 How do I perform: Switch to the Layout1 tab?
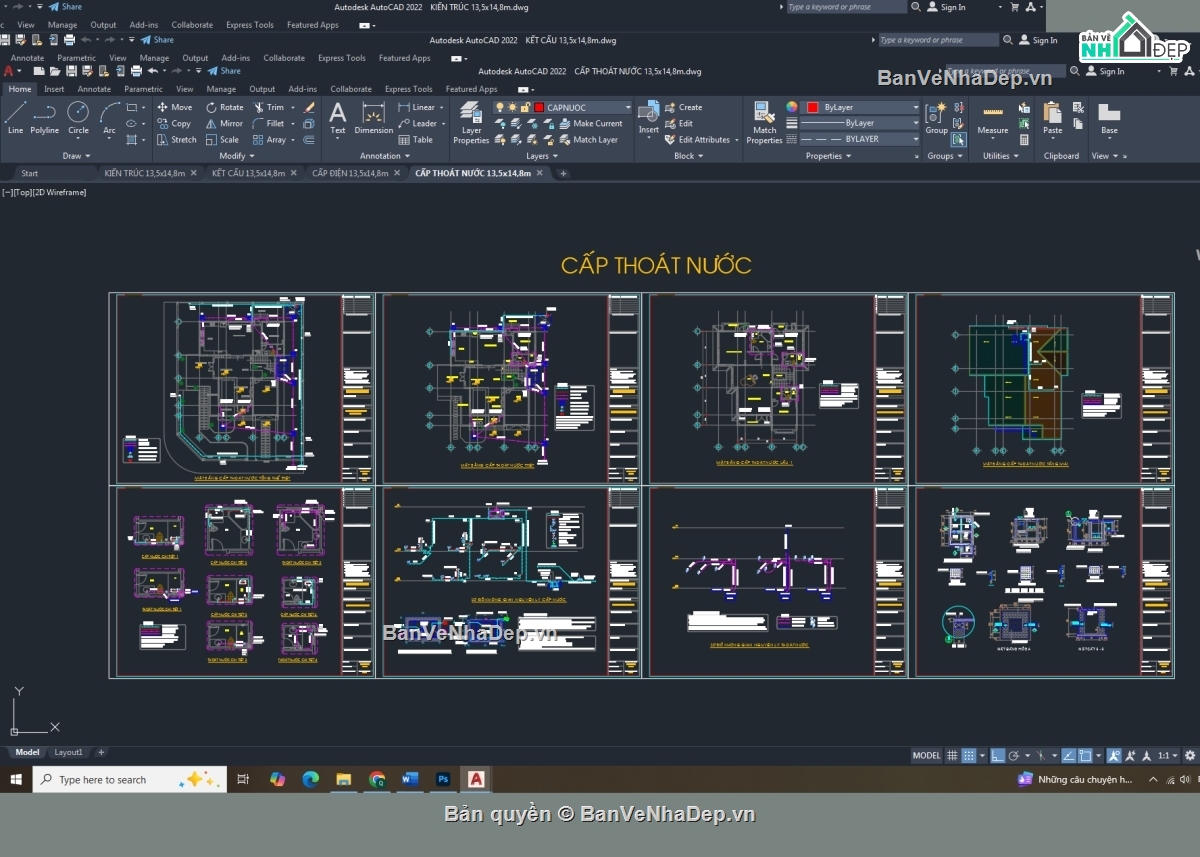pos(68,752)
